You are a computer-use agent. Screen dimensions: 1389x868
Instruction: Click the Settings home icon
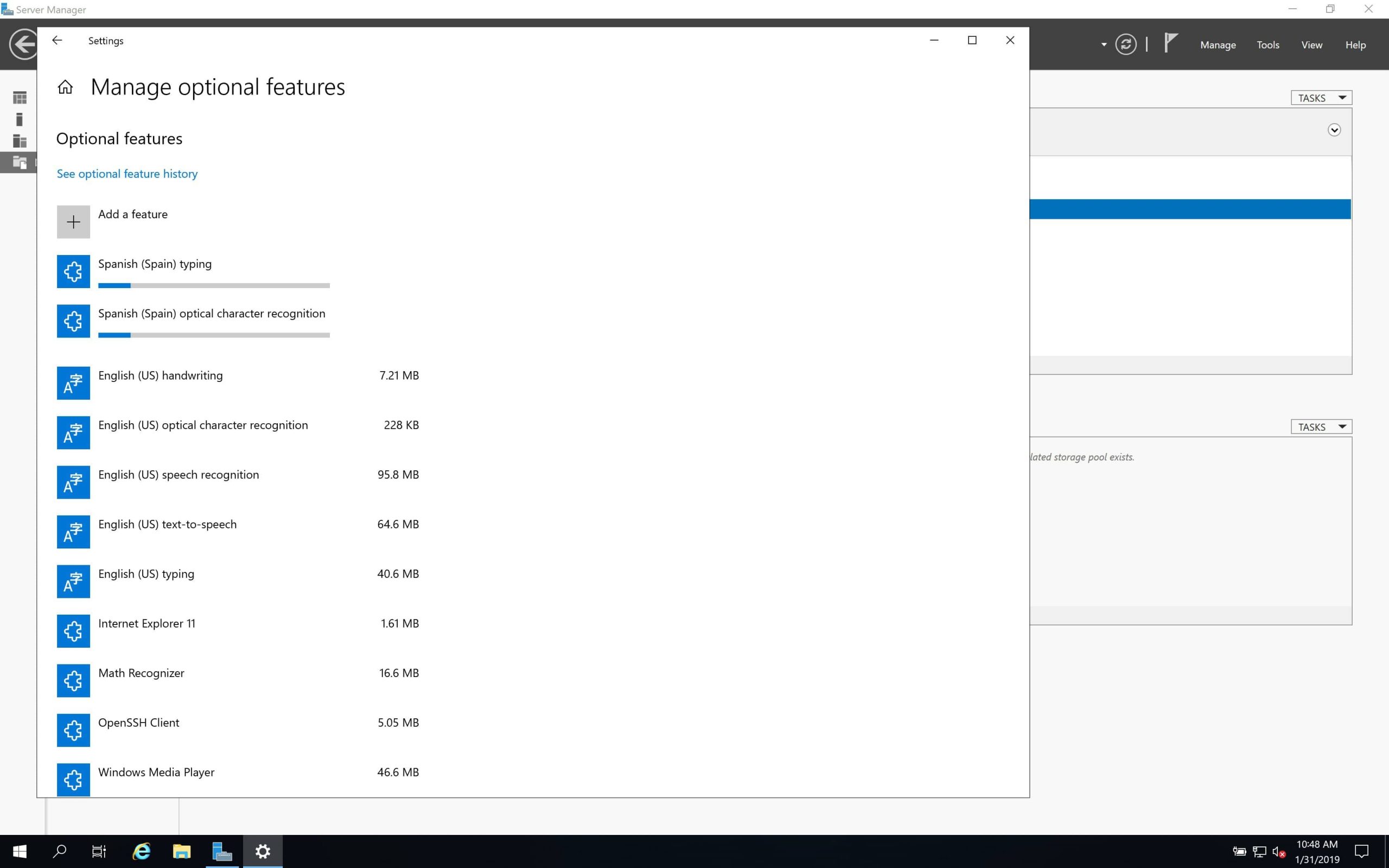pos(66,87)
